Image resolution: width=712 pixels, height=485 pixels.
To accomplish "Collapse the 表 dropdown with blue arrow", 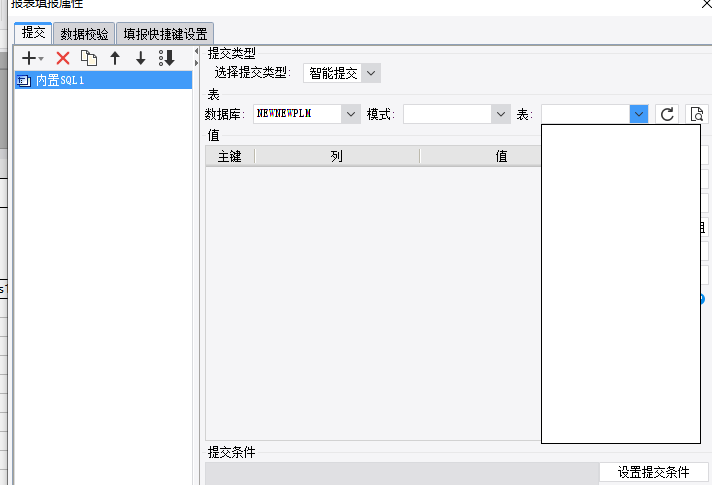I will coord(638,114).
